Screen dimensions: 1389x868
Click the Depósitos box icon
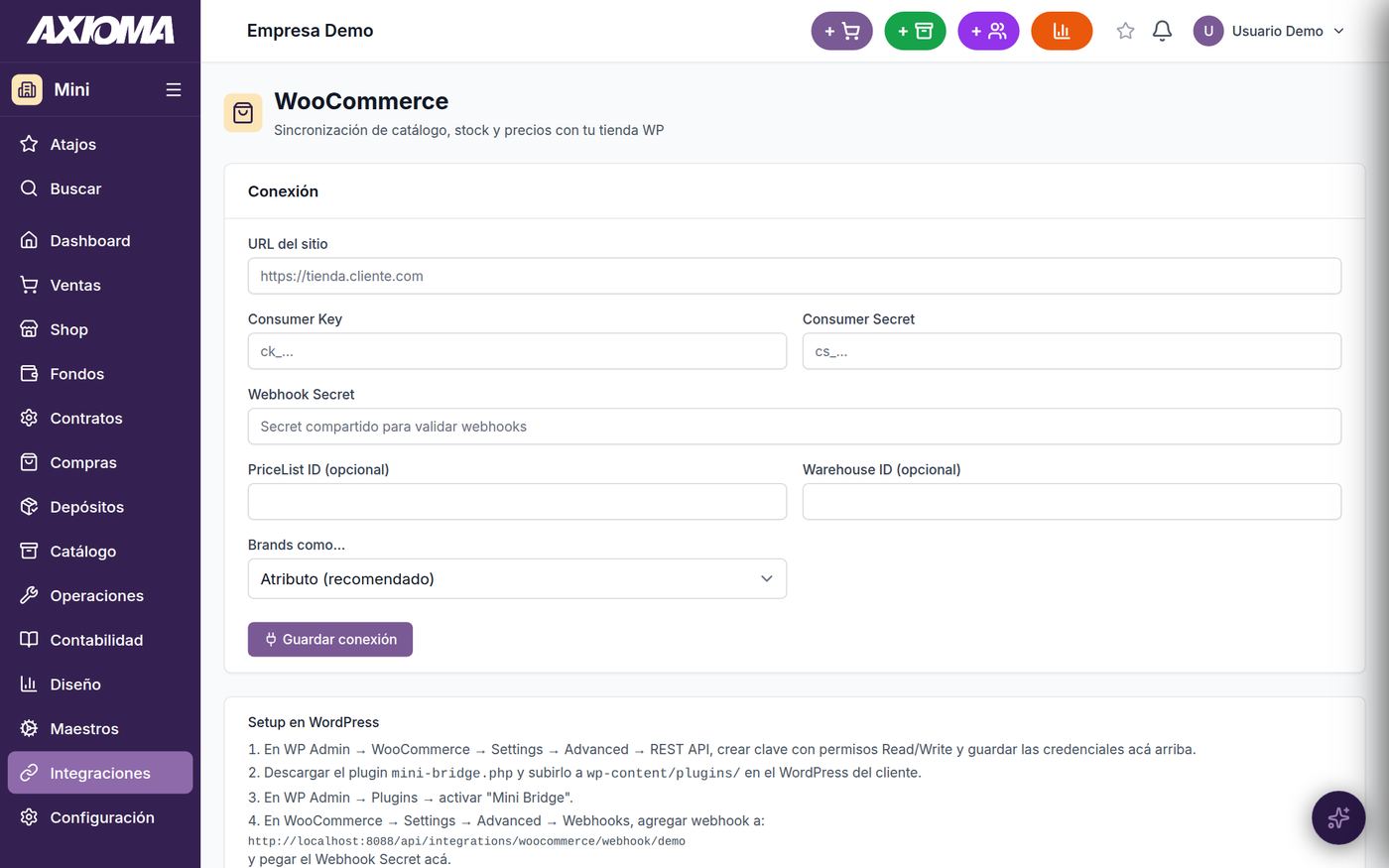pyautogui.click(x=29, y=506)
